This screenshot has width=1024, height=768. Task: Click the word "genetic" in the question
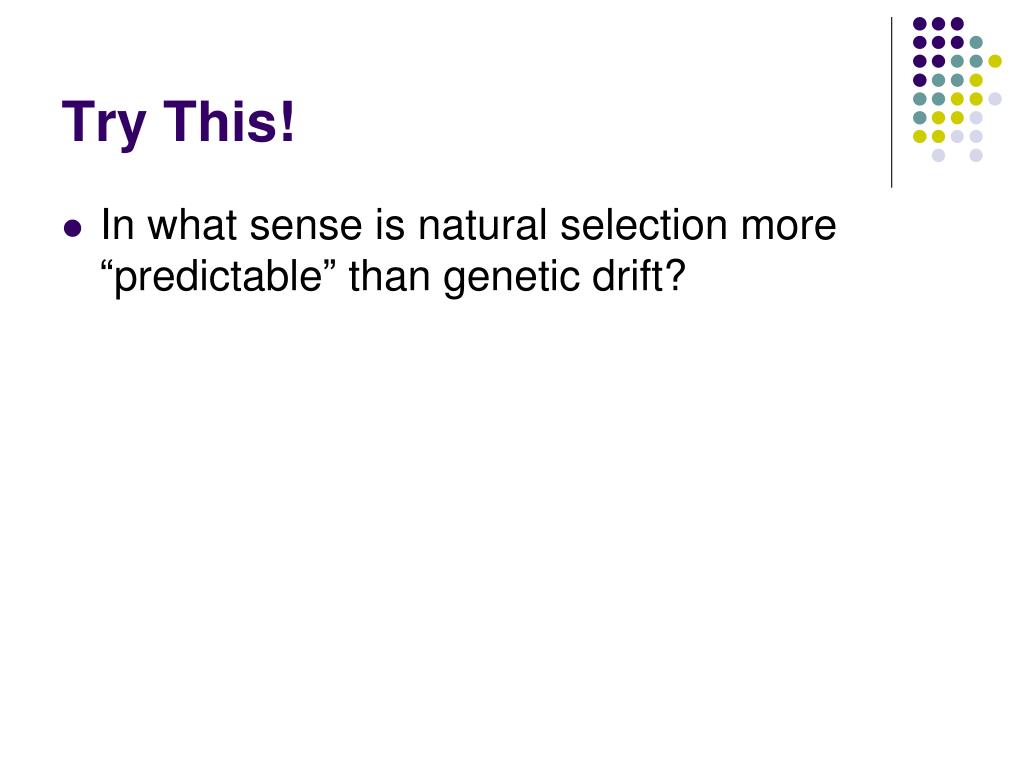[x=511, y=278]
